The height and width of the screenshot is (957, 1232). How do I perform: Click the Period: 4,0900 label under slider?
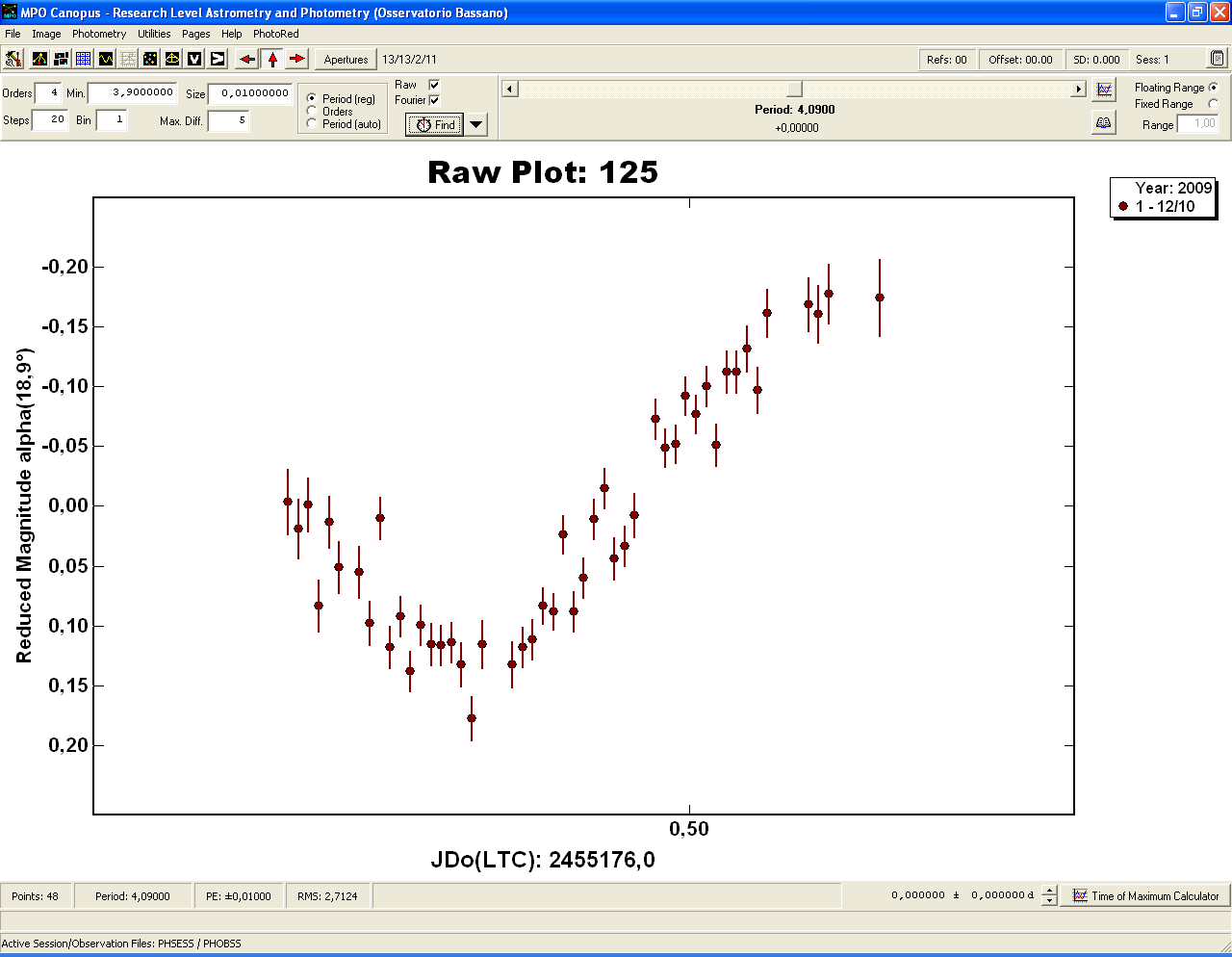795,110
